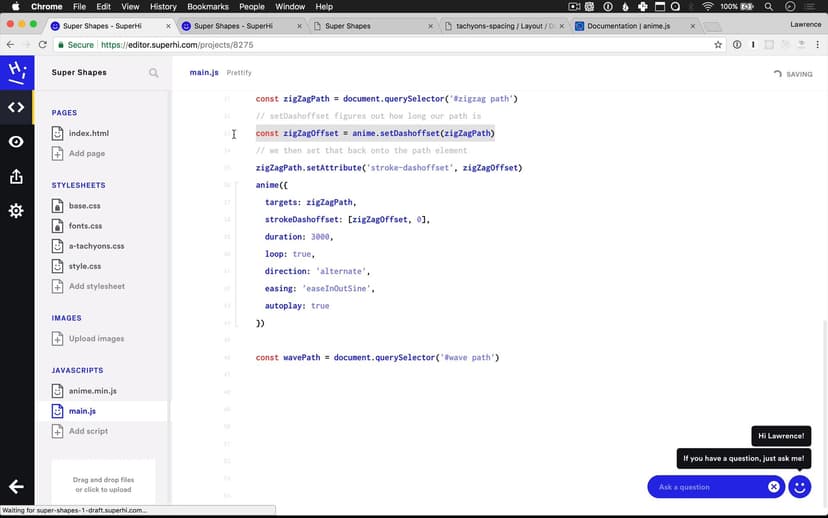Viewport: 828px width, 518px height.
Task: Open style.css stylesheet
Action: (x=85, y=266)
